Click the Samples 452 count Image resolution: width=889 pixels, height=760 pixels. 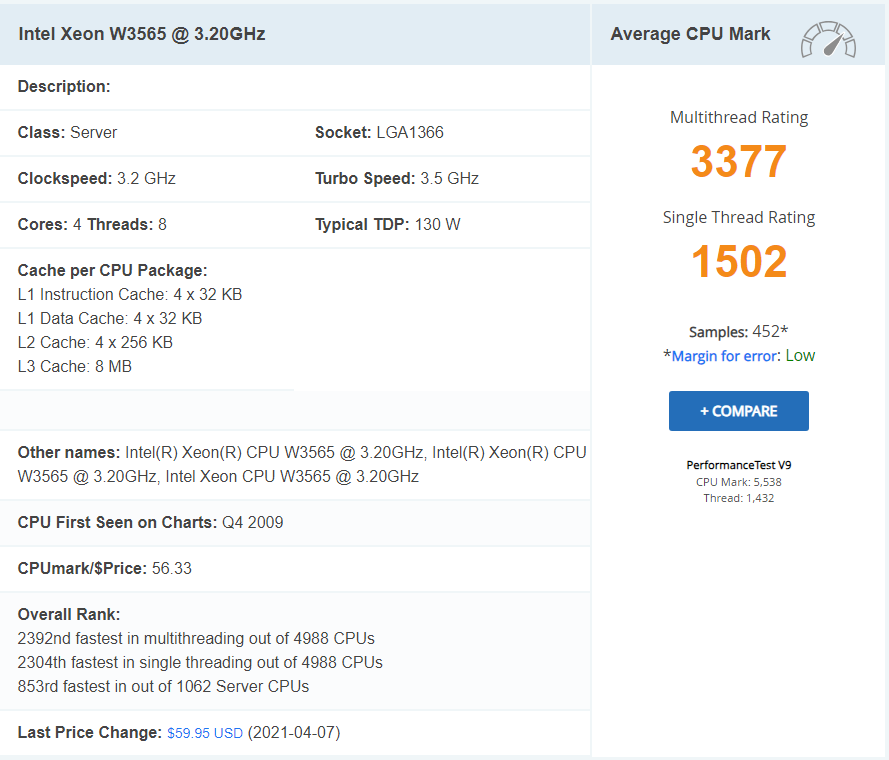(738, 332)
